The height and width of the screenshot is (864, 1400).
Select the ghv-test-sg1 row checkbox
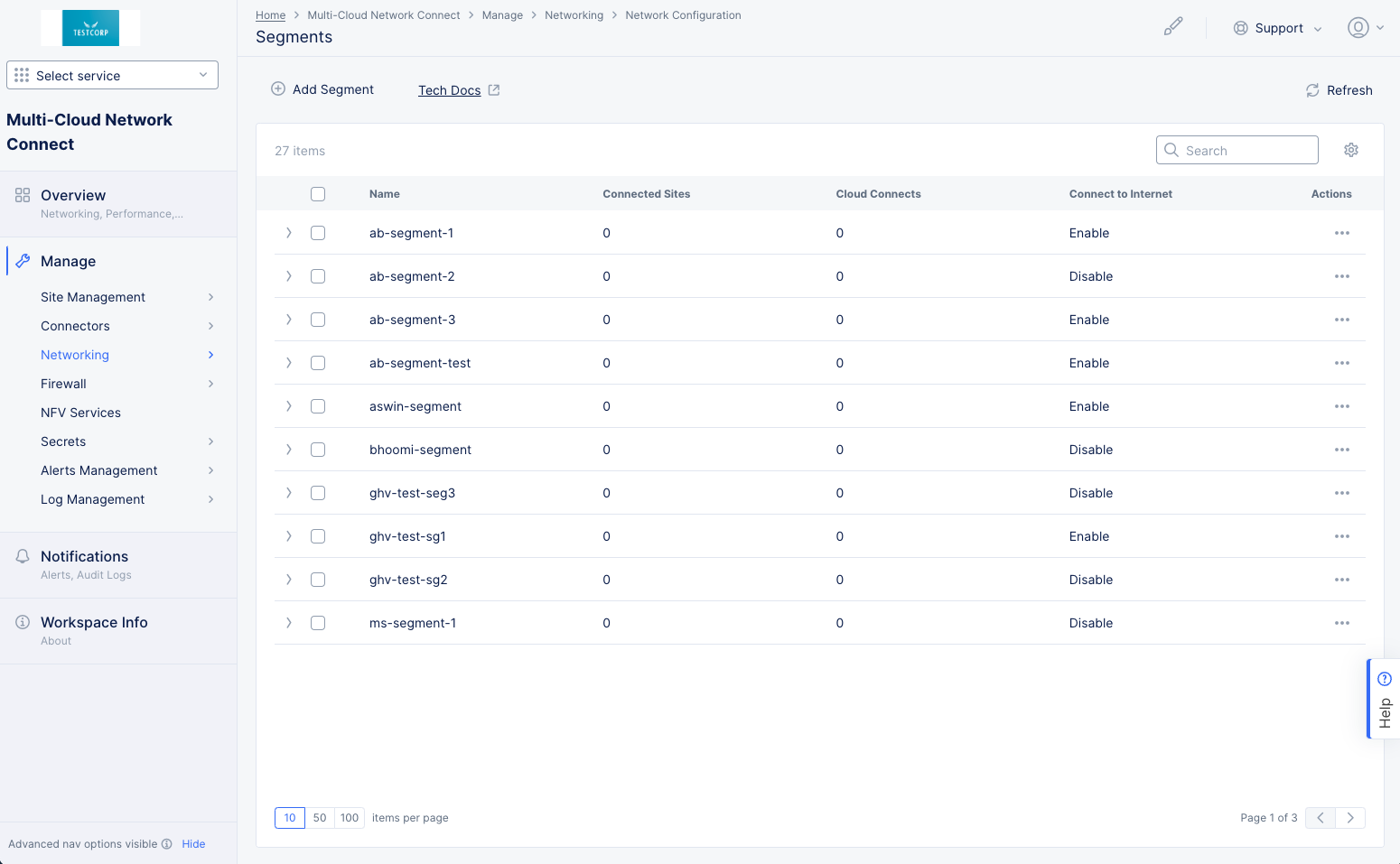click(x=318, y=536)
